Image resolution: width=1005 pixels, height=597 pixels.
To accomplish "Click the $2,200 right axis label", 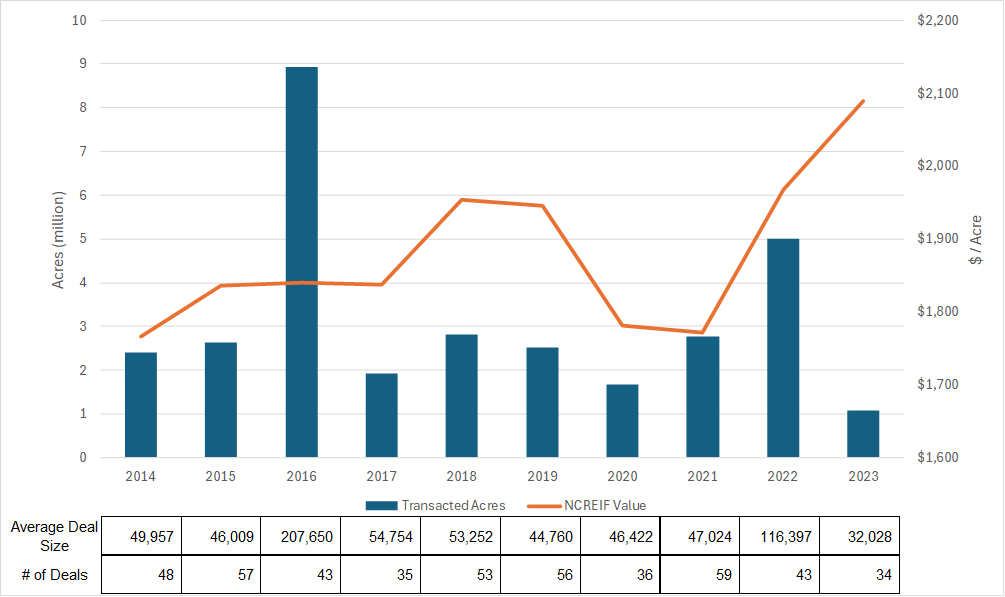I will point(937,20).
